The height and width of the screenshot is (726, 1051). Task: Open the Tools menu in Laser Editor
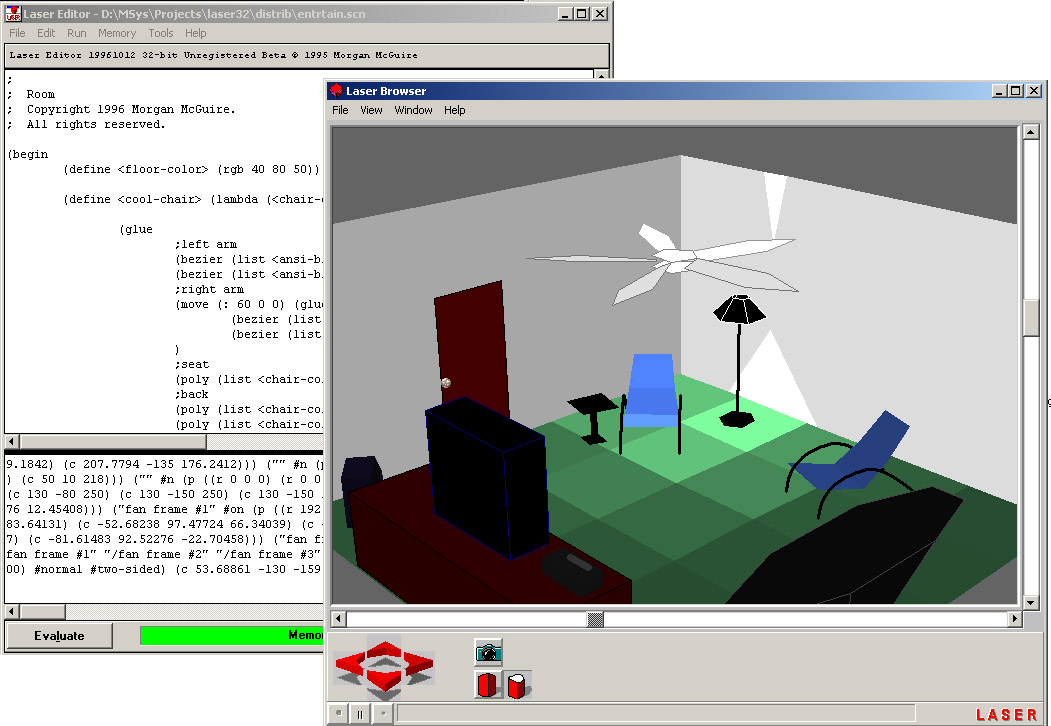click(x=161, y=33)
